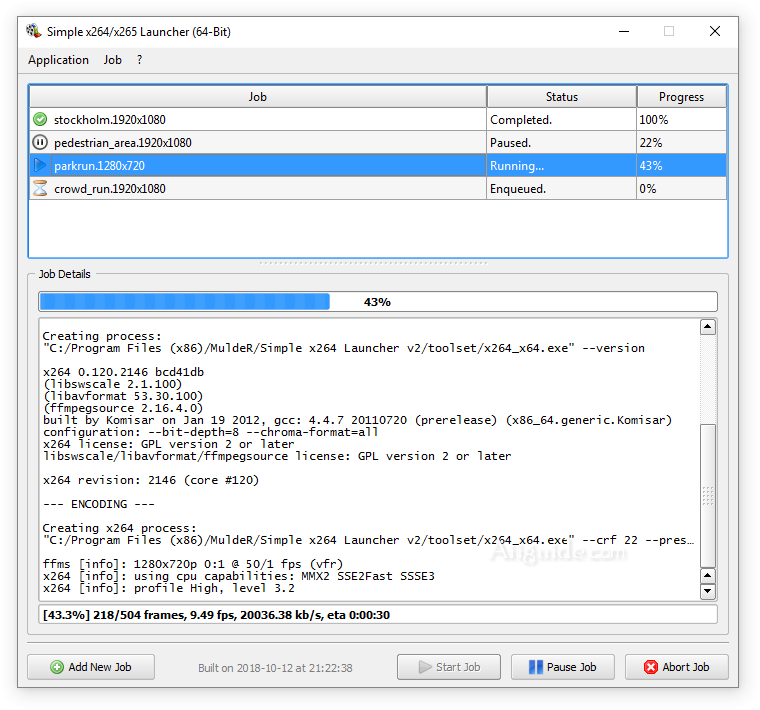Click the 0% progress cell

click(681, 189)
